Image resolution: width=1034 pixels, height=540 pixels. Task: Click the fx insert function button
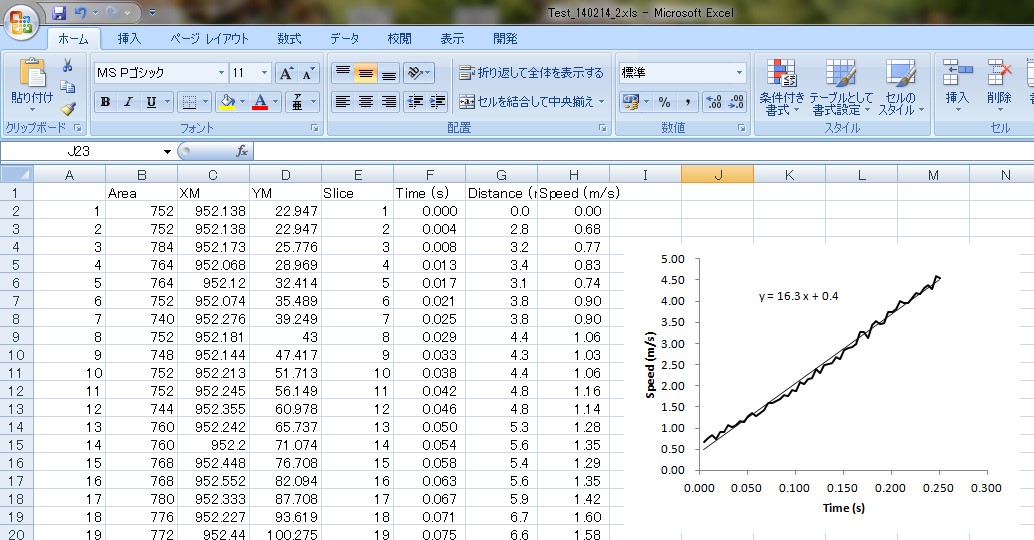(242, 152)
